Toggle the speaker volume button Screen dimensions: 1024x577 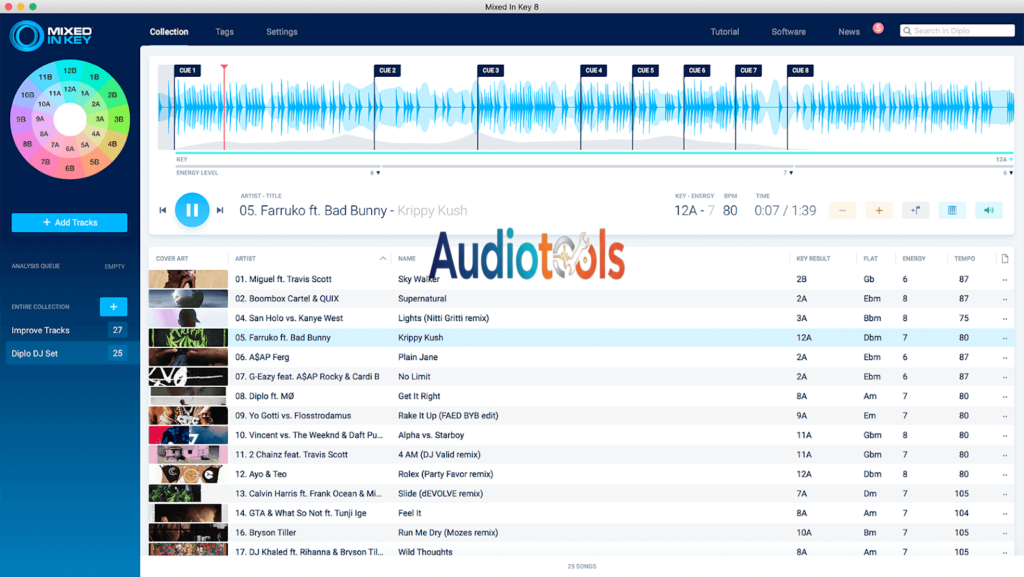(988, 210)
